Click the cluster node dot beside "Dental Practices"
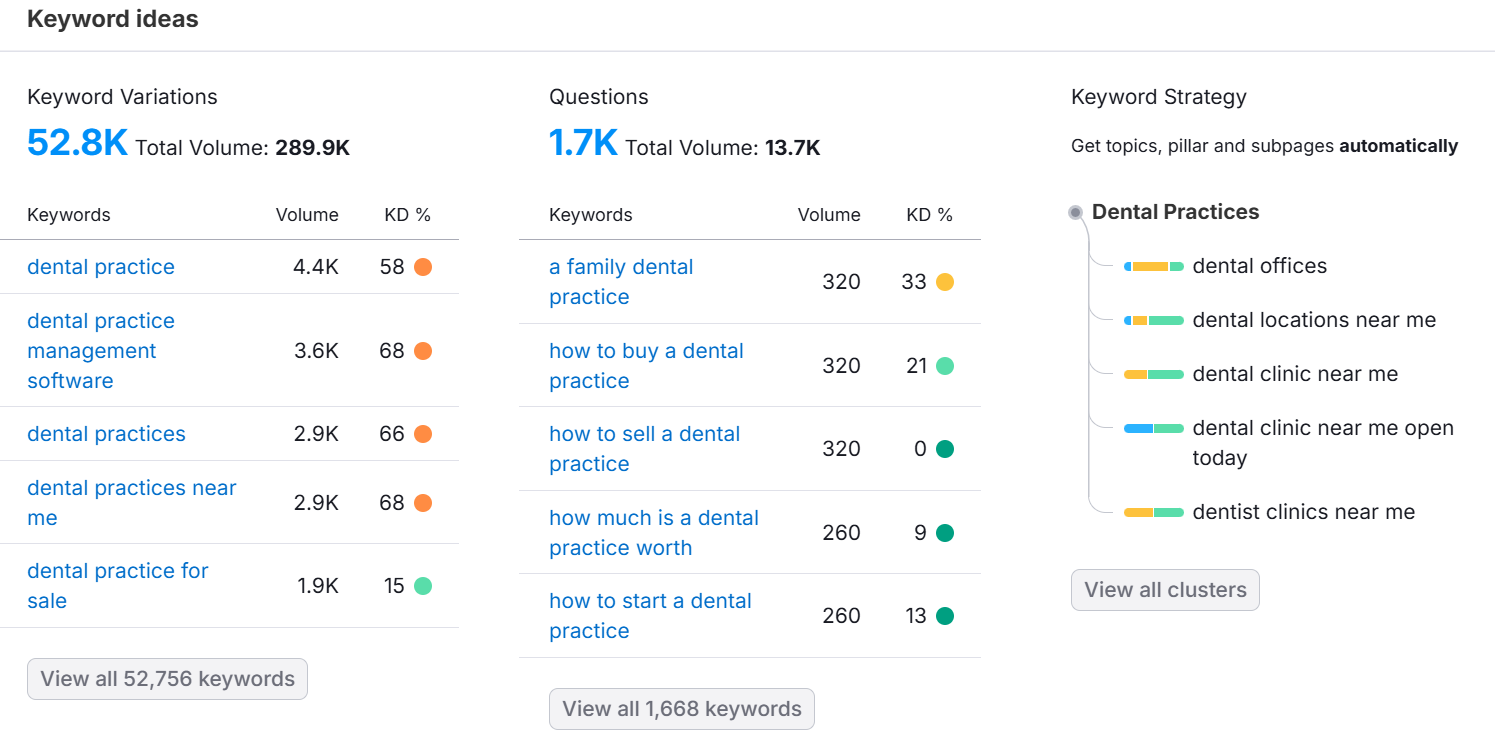This screenshot has height=743, width=1495. [1075, 211]
